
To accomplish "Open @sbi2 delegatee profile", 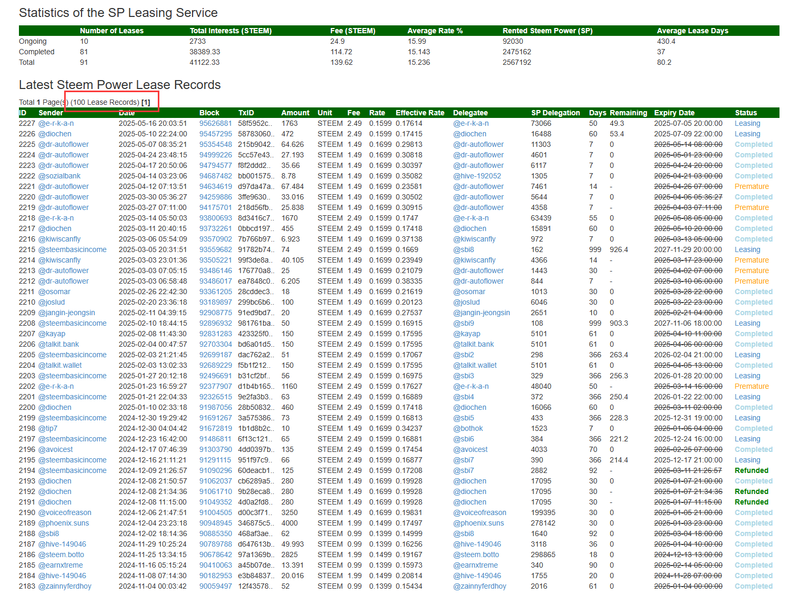I will tap(463, 355).
